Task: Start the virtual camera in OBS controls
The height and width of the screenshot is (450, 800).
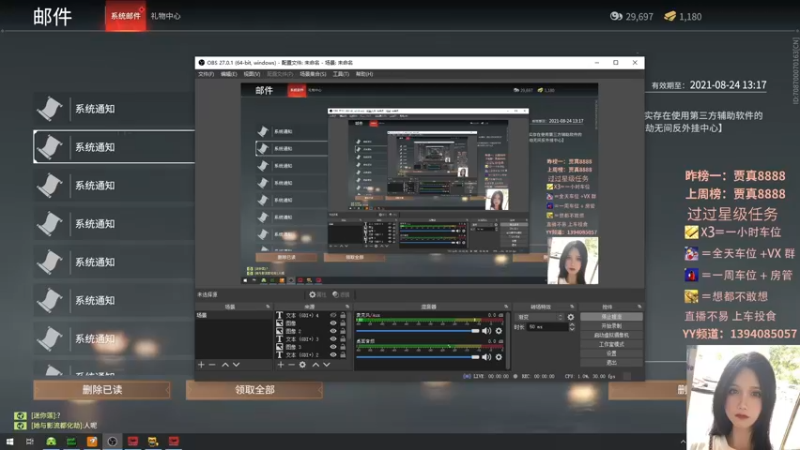Action: [x=611, y=335]
